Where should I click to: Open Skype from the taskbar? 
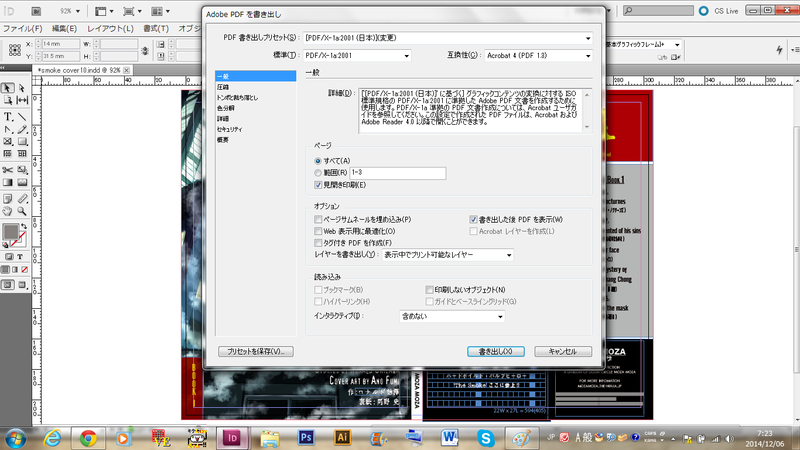click(486, 438)
